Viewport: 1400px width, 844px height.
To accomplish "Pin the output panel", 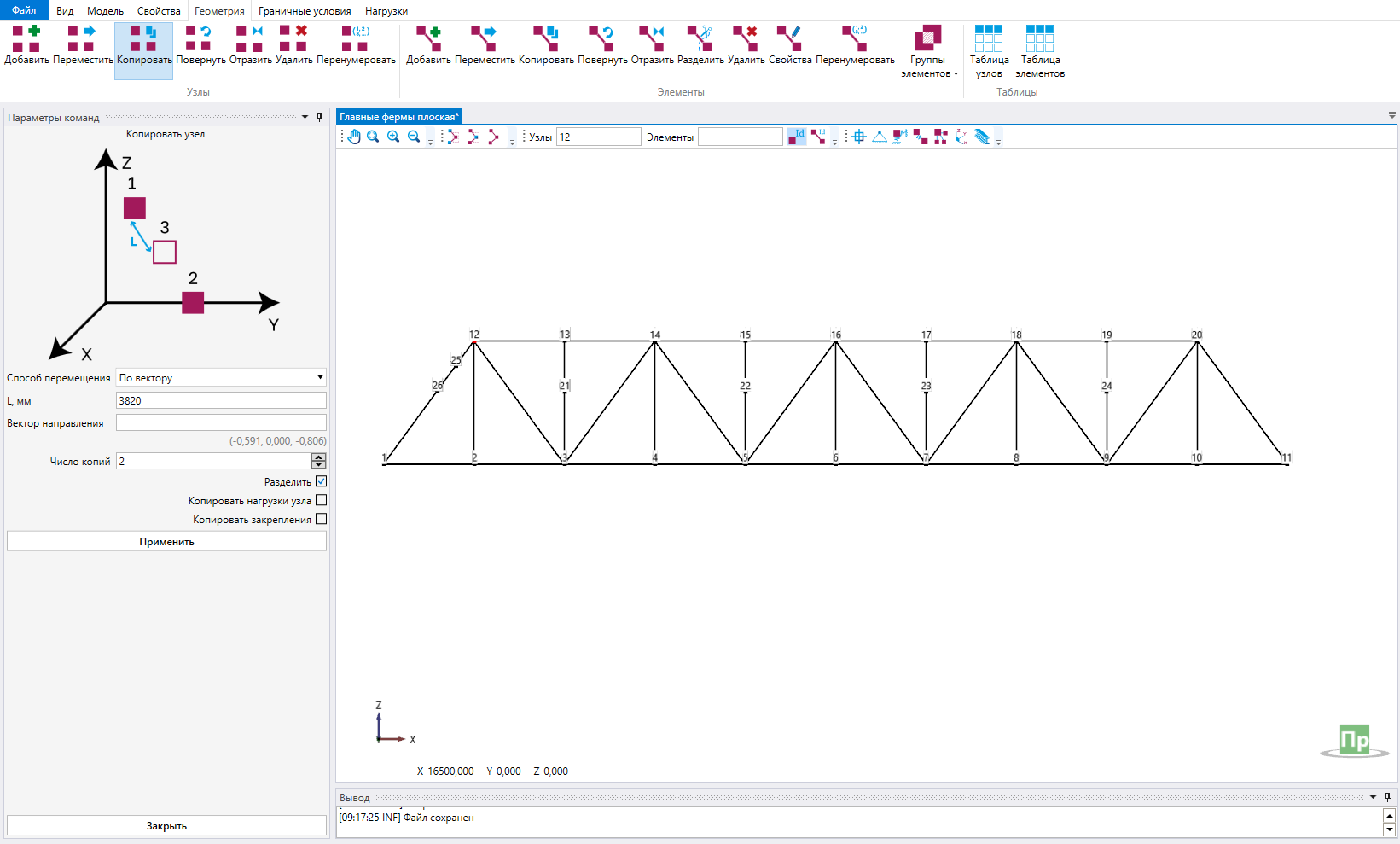I will point(1388,797).
